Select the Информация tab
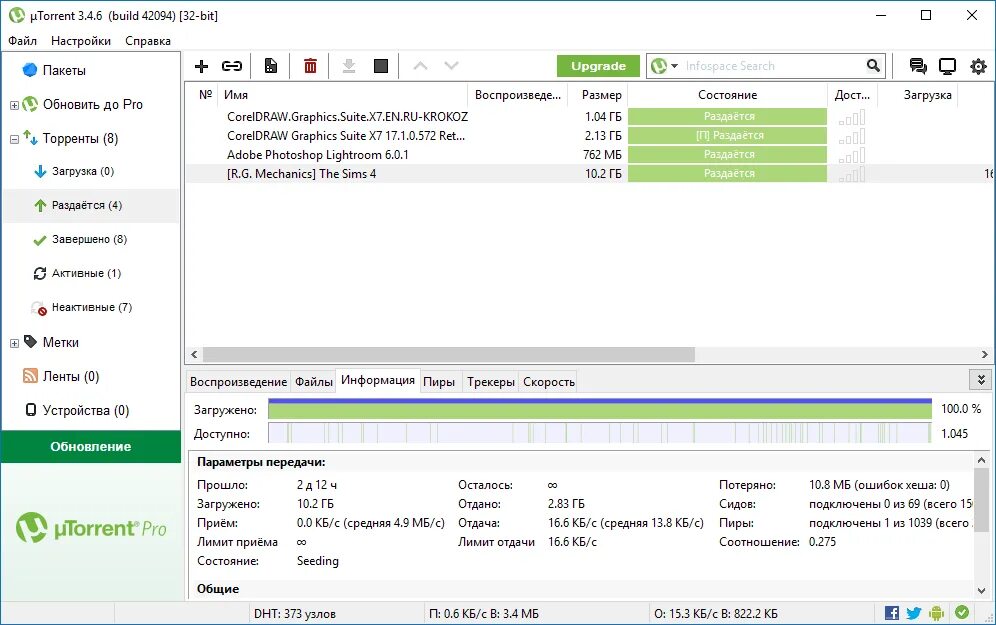This screenshot has height=625, width=996. pos(378,380)
